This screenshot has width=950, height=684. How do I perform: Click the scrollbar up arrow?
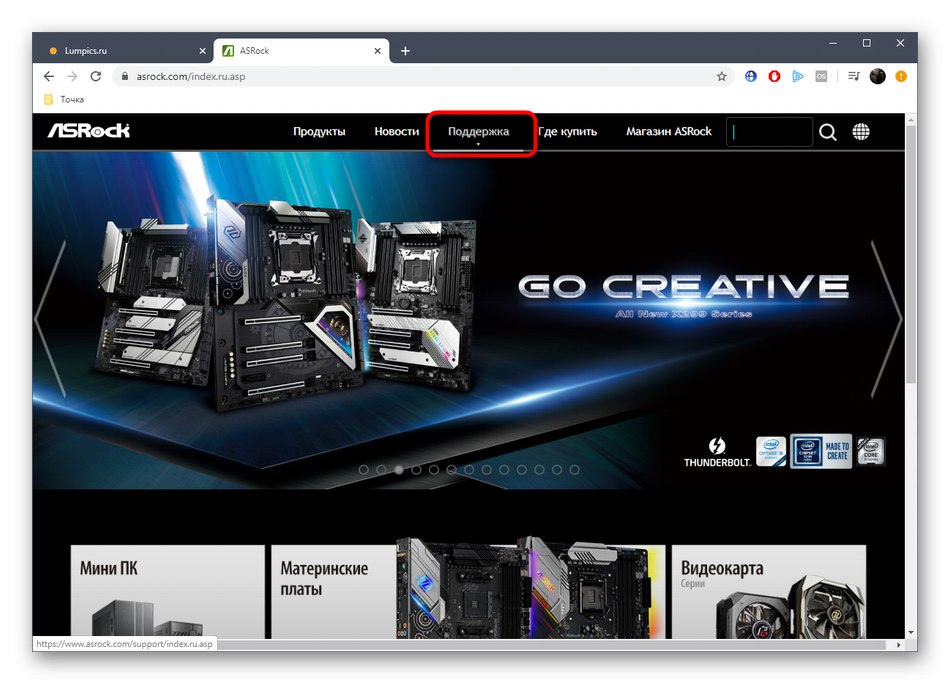[x=911, y=121]
